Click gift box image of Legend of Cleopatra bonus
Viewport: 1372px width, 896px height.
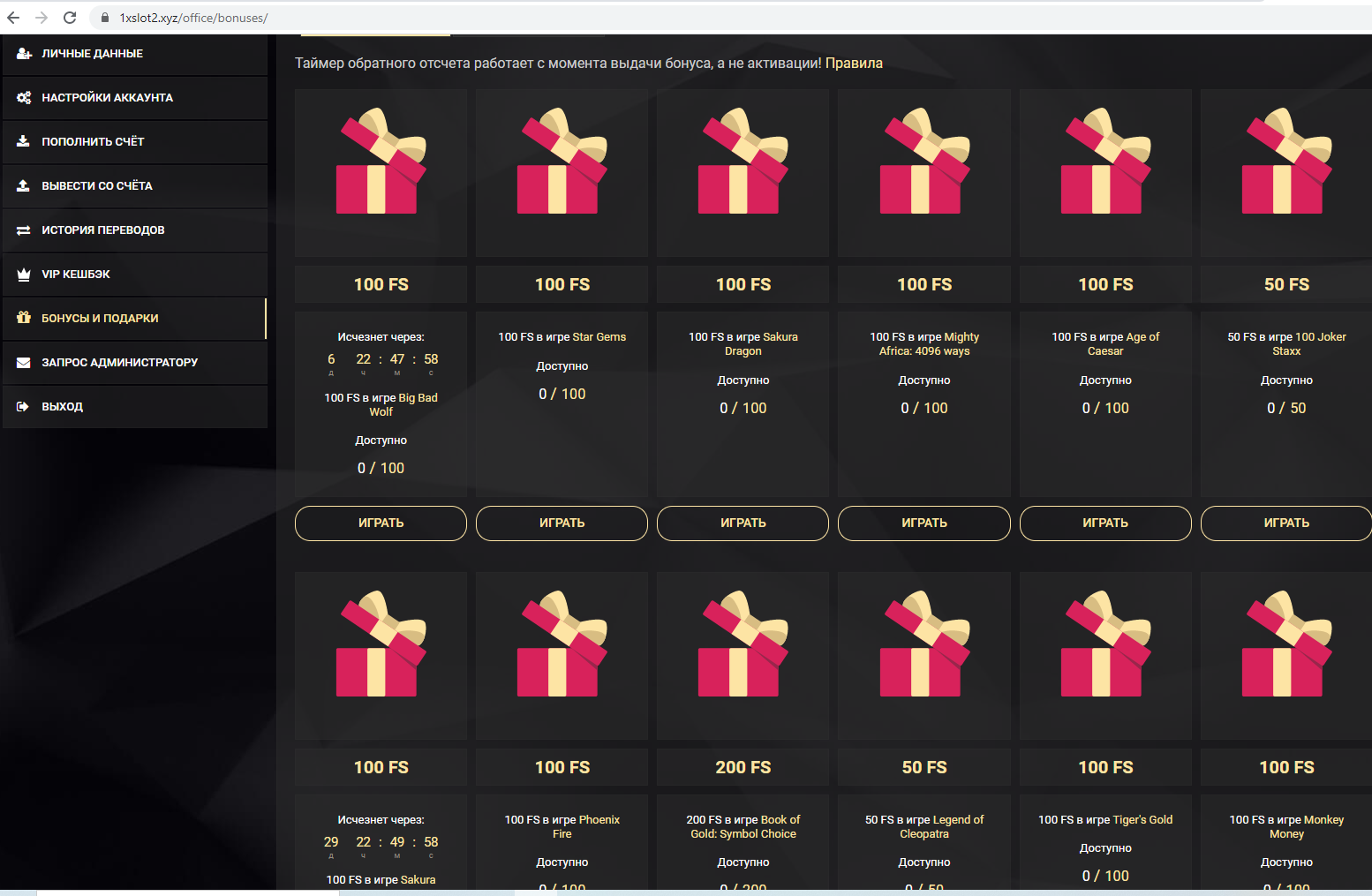click(924, 644)
